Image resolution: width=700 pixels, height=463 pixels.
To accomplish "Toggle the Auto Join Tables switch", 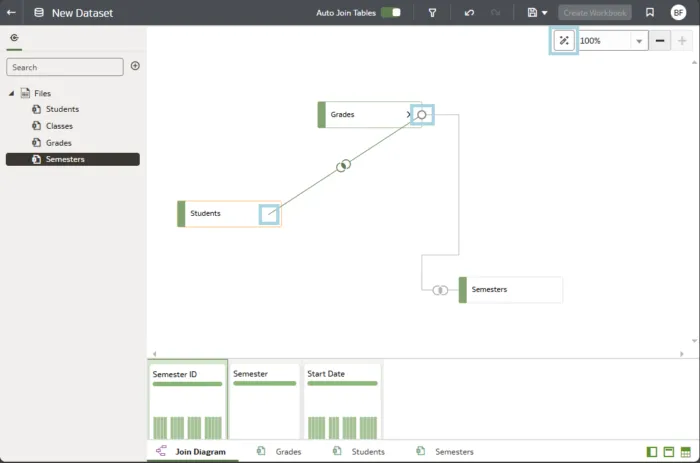I will click(390, 13).
